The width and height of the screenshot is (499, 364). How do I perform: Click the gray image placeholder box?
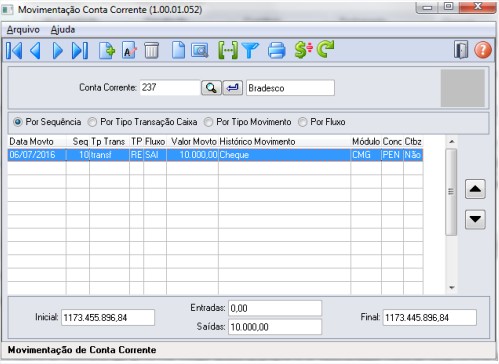[x=463, y=88]
